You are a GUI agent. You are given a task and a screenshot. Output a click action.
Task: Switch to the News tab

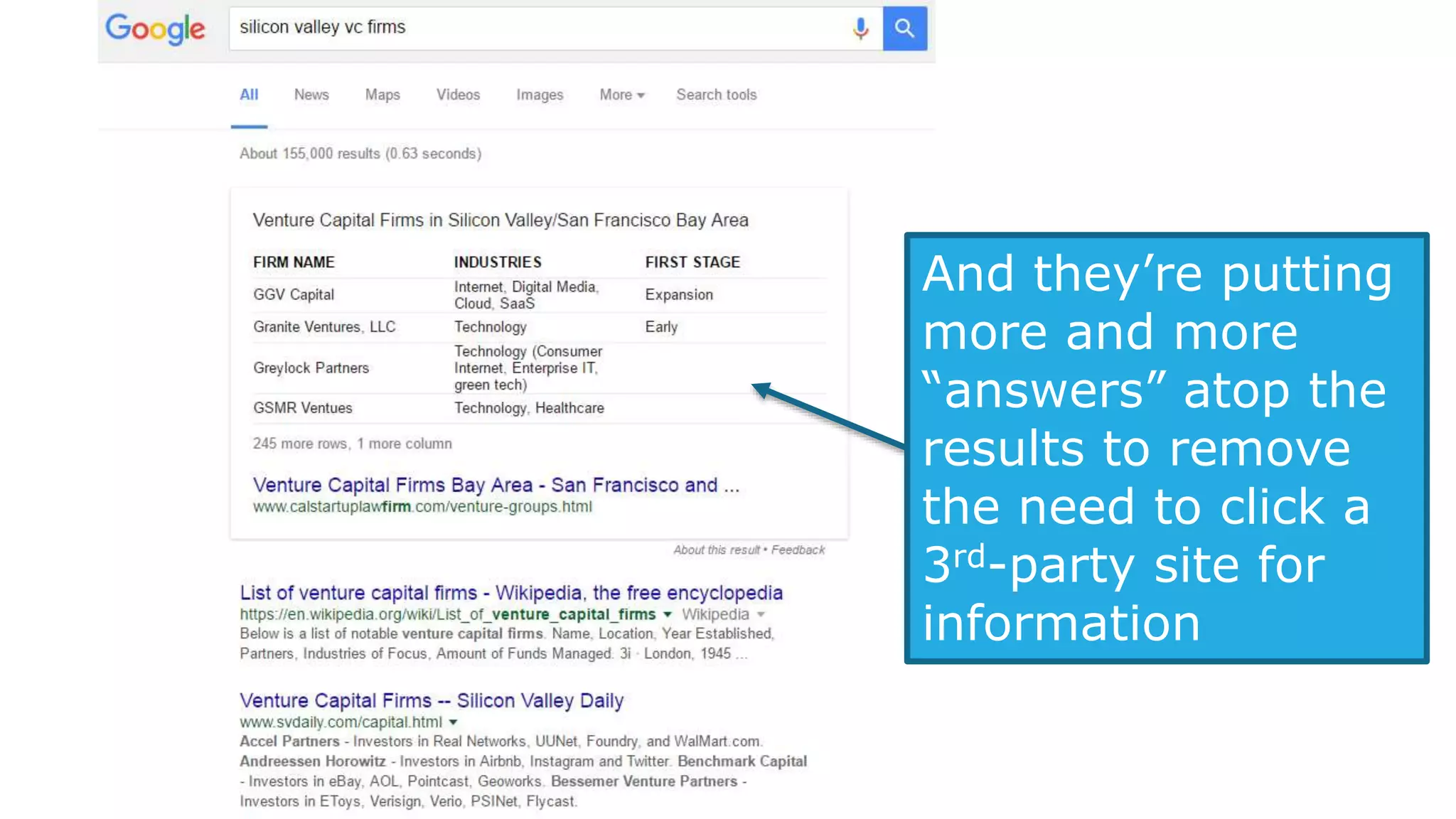click(x=311, y=95)
